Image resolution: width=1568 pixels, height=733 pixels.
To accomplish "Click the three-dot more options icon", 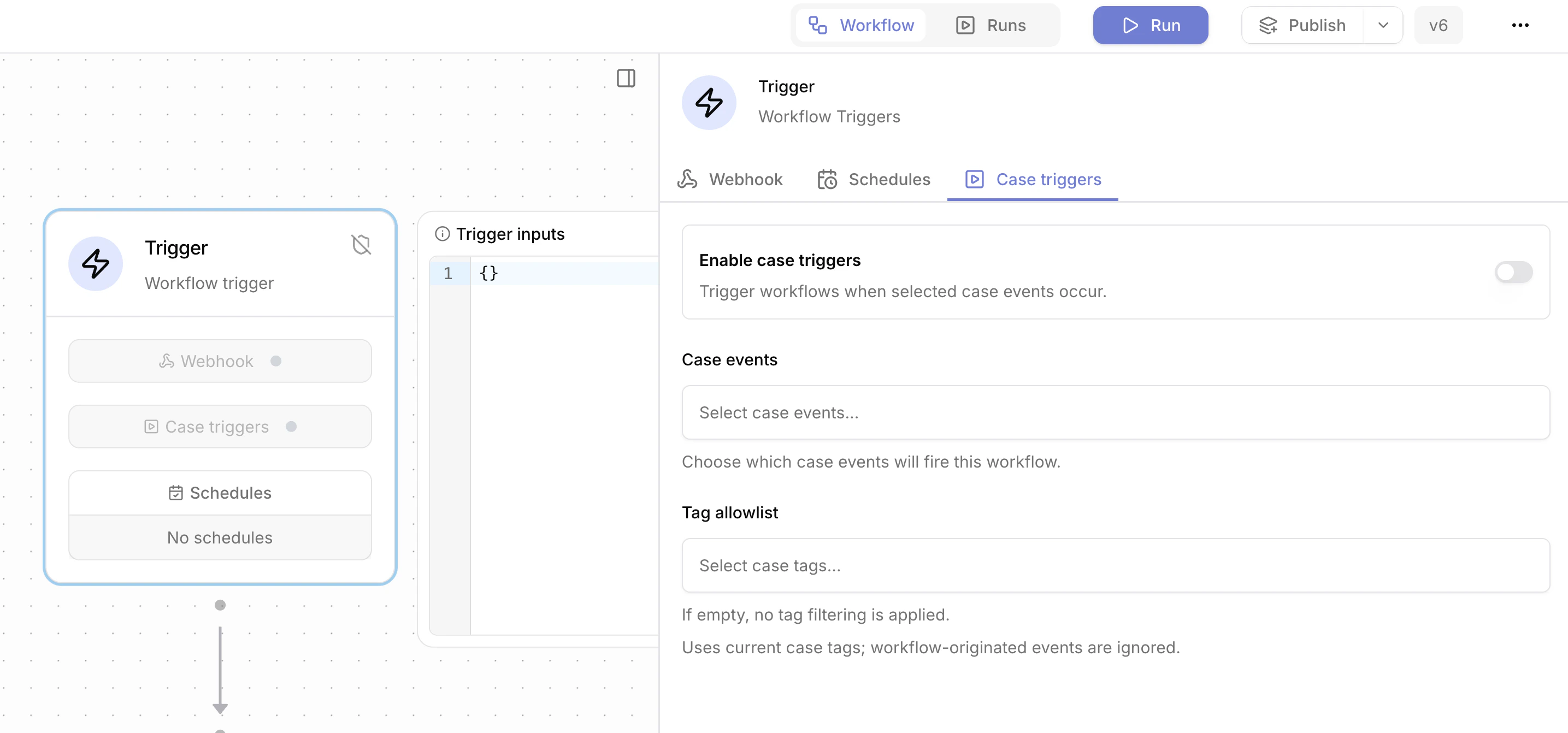I will tap(1519, 25).
